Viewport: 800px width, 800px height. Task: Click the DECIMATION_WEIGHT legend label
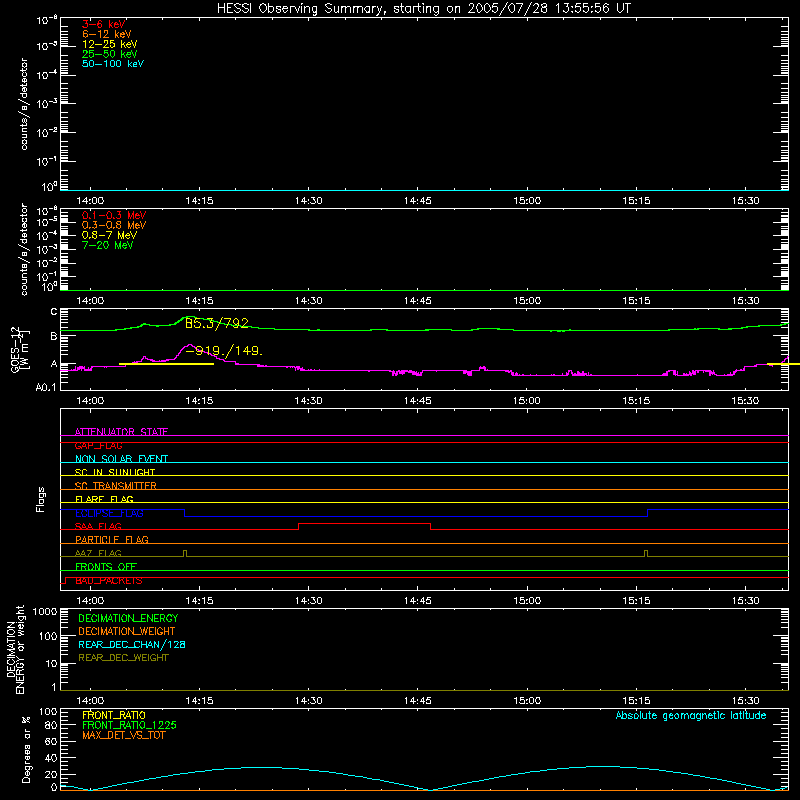tap(127, 631)
